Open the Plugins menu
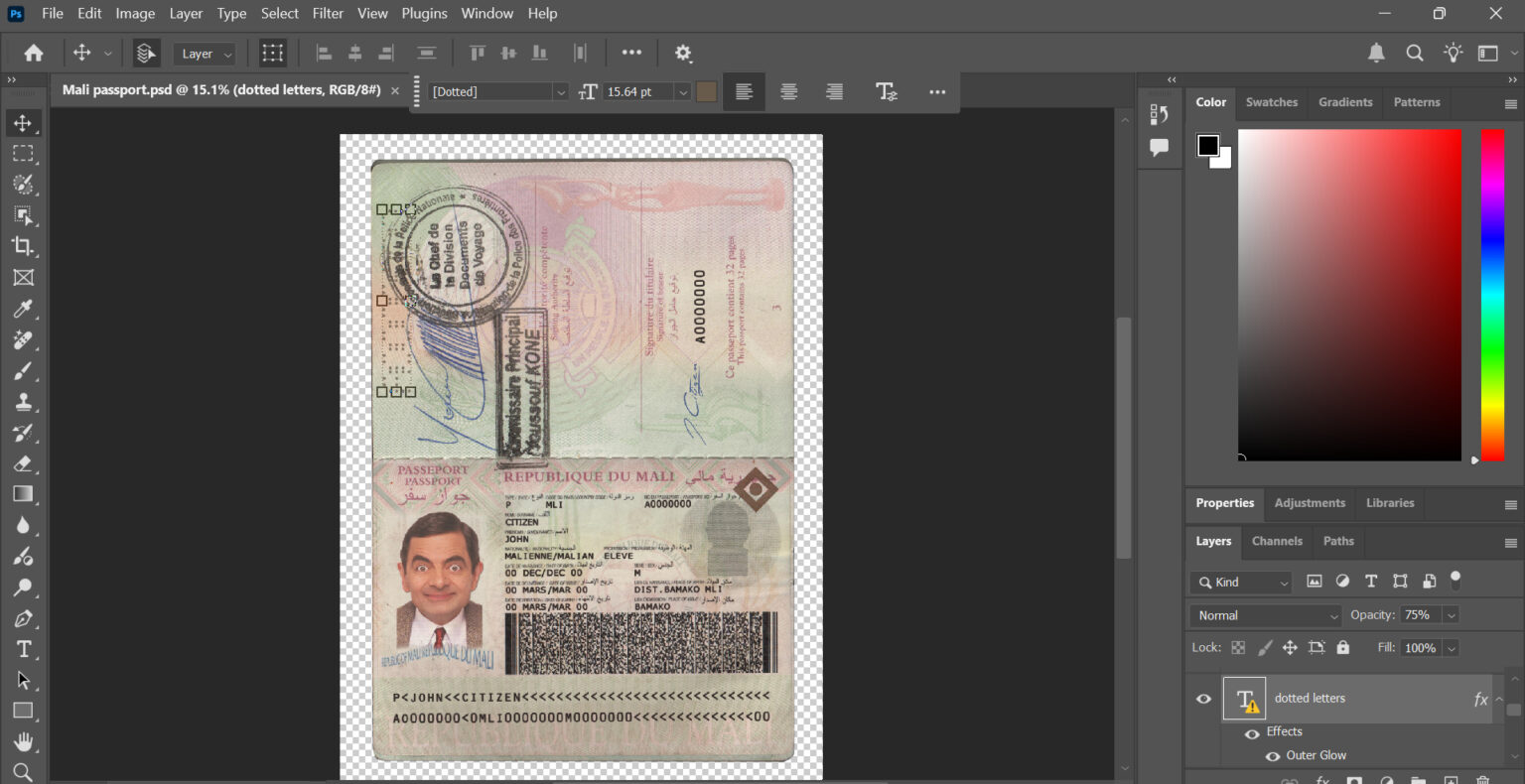This screenshot has width=1525, height=784. click(x=424, y=13)
